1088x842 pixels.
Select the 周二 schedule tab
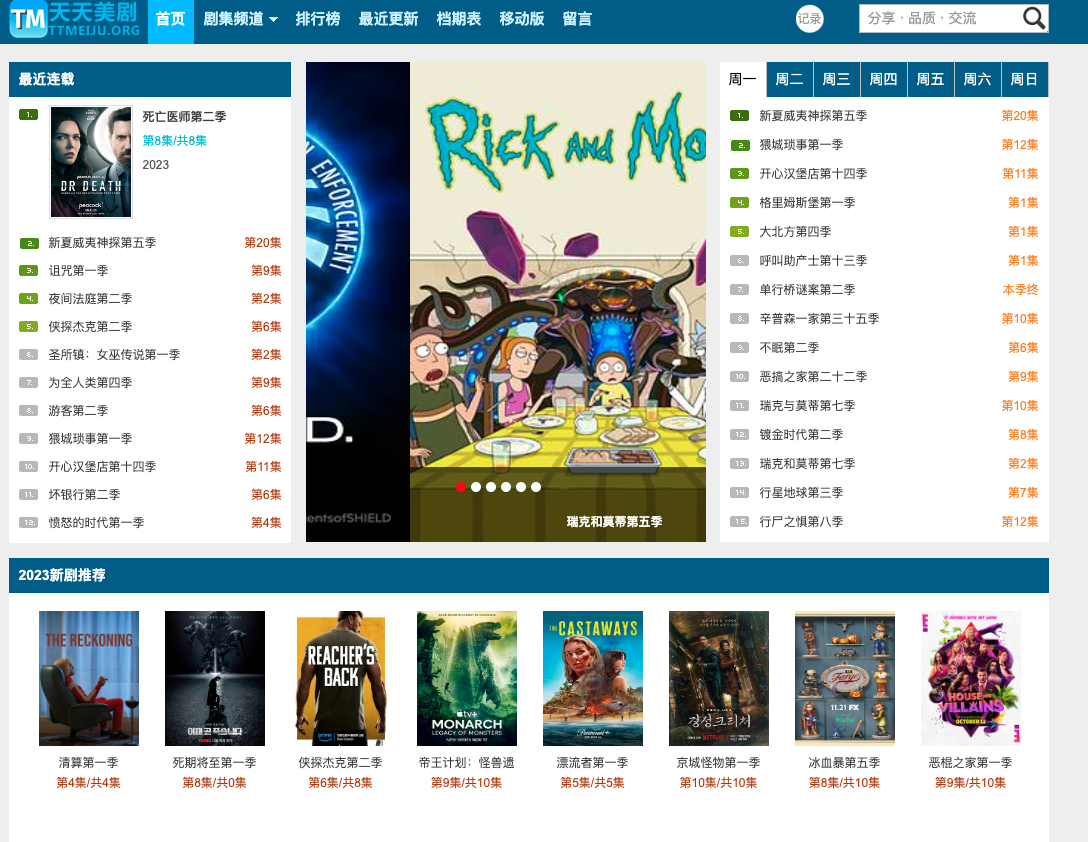[790, 79]
